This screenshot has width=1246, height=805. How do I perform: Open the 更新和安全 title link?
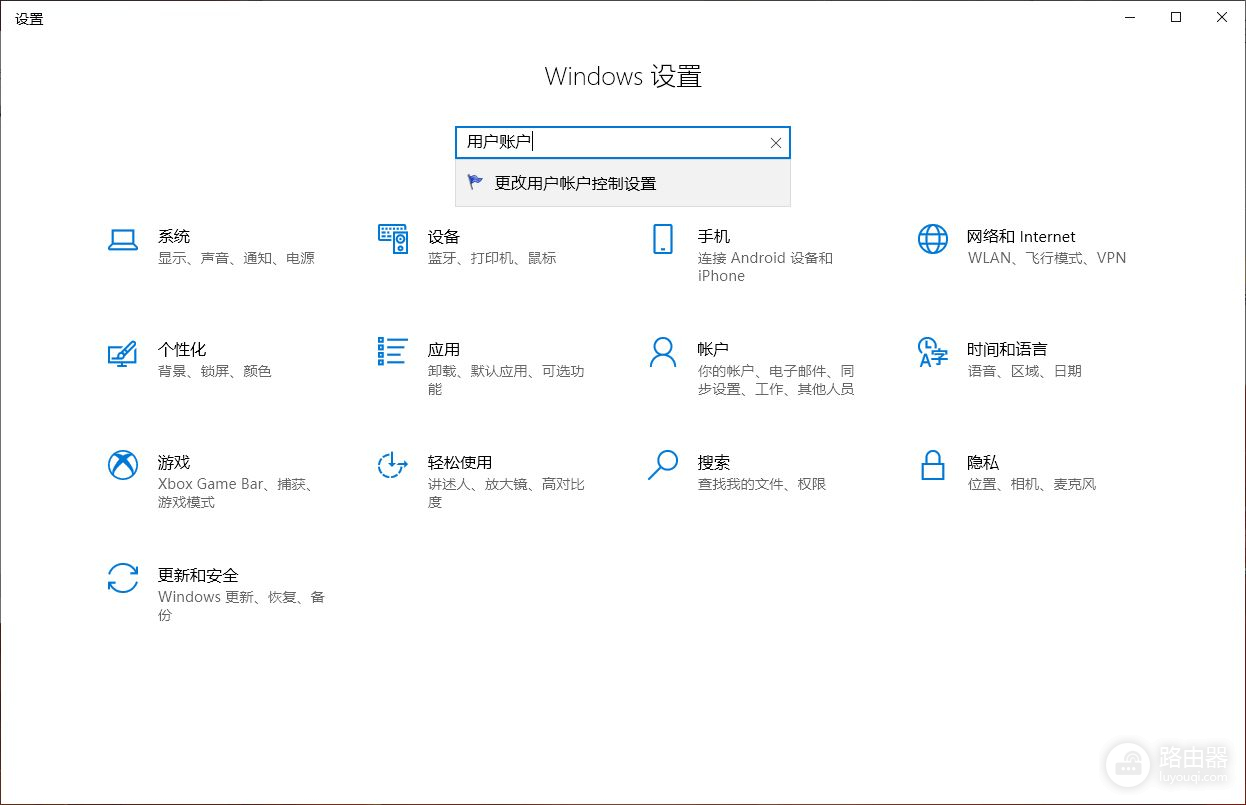(198, 576)
